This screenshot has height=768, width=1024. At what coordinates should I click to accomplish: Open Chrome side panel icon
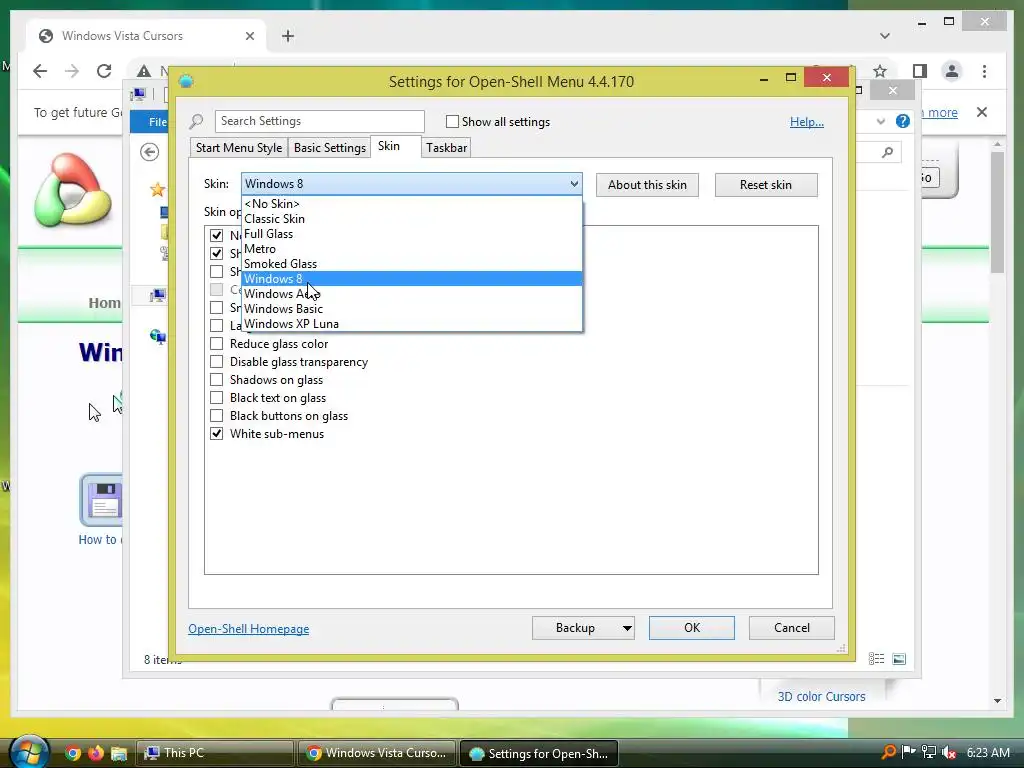[x=920, y=71]
